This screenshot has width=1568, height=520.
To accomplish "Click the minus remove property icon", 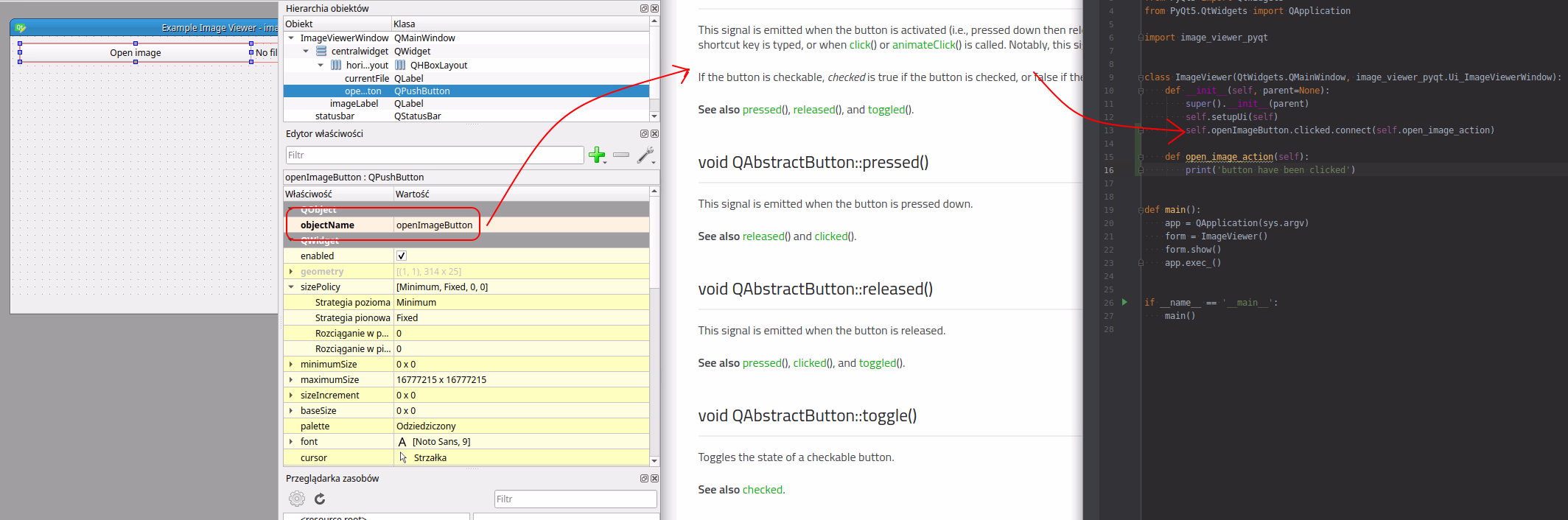I will (621, 155).
